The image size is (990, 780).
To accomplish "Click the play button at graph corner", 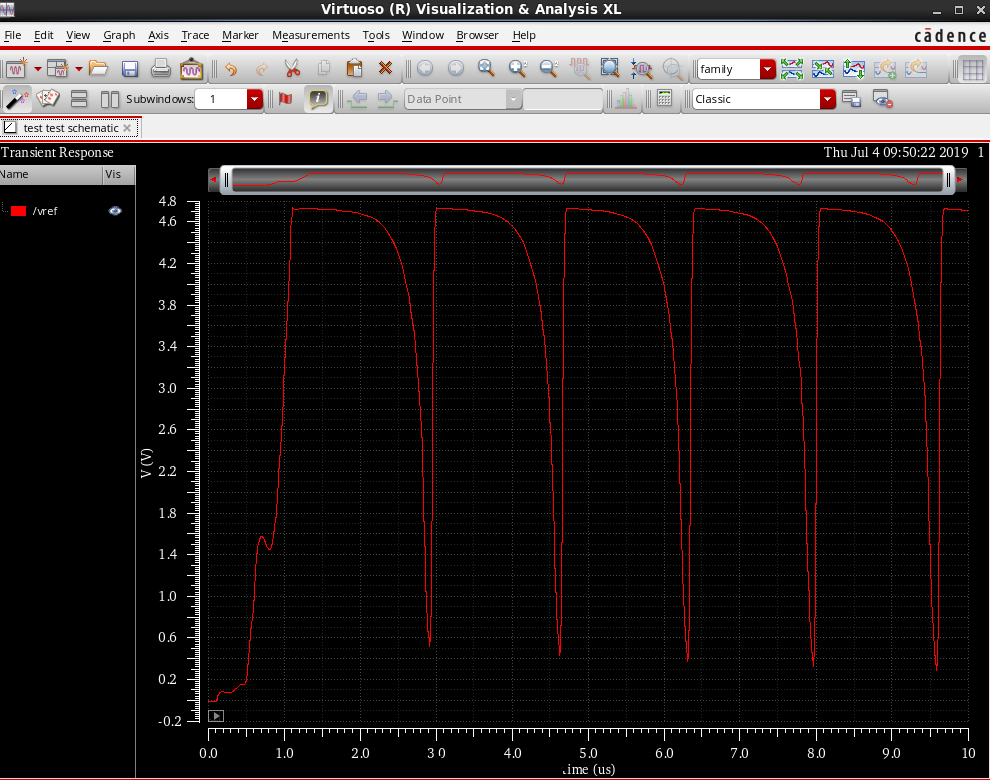I will pos(216,715).
